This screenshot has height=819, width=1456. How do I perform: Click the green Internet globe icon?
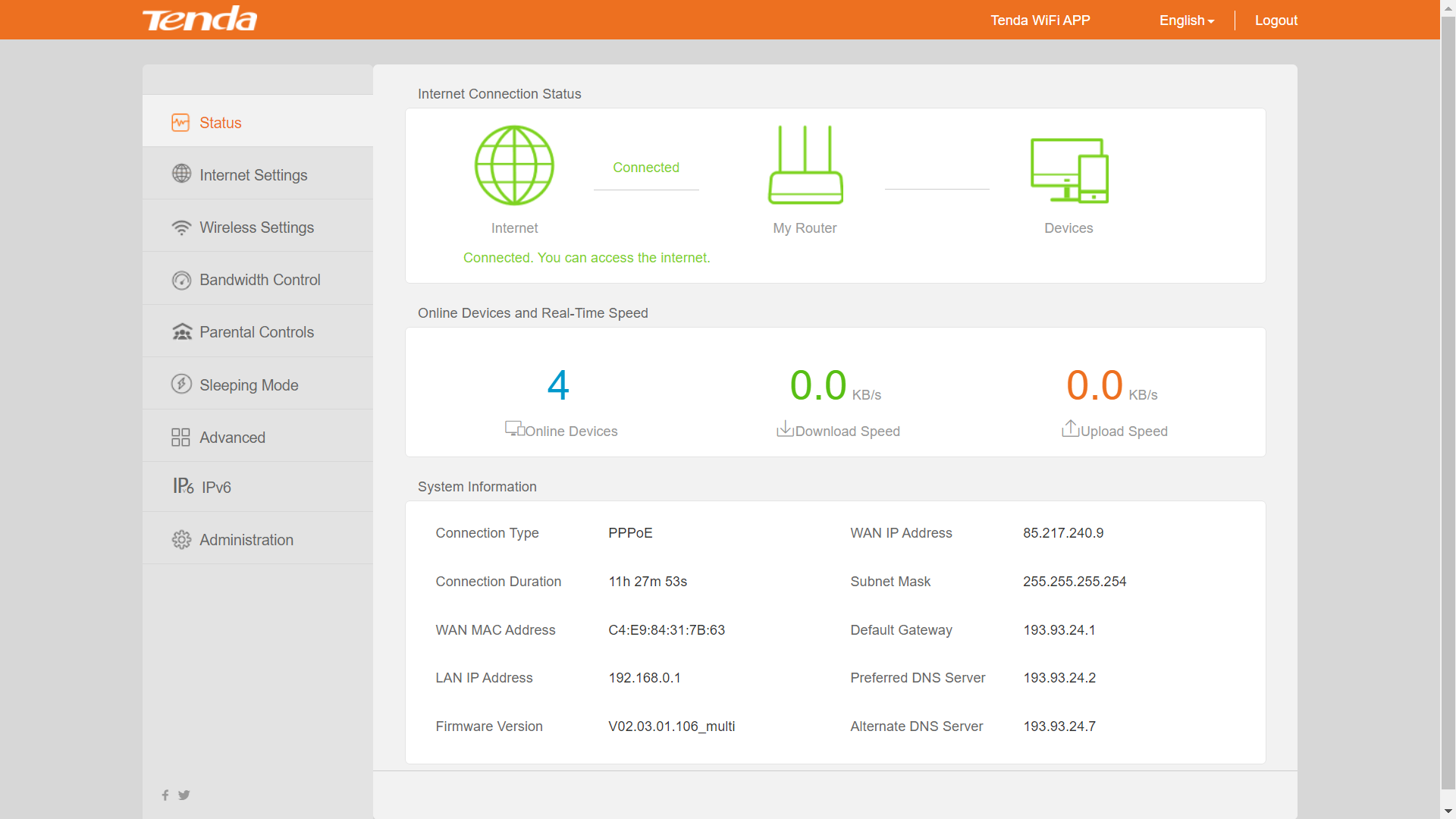tap(514, 165)
